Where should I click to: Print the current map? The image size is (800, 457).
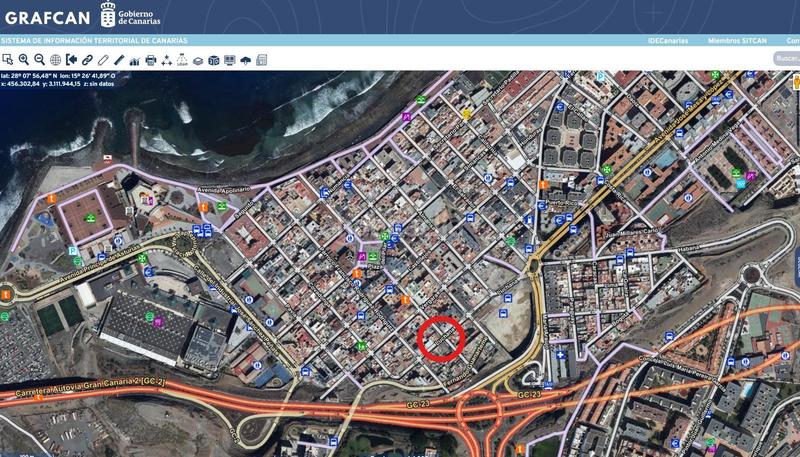click(151, 60)
